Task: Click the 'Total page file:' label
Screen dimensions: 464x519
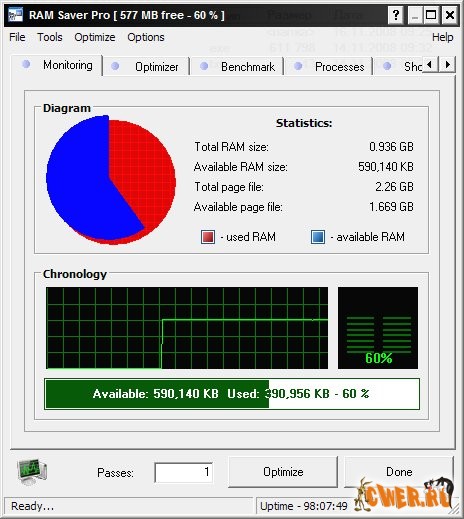Action: click(x=229, y=187)
